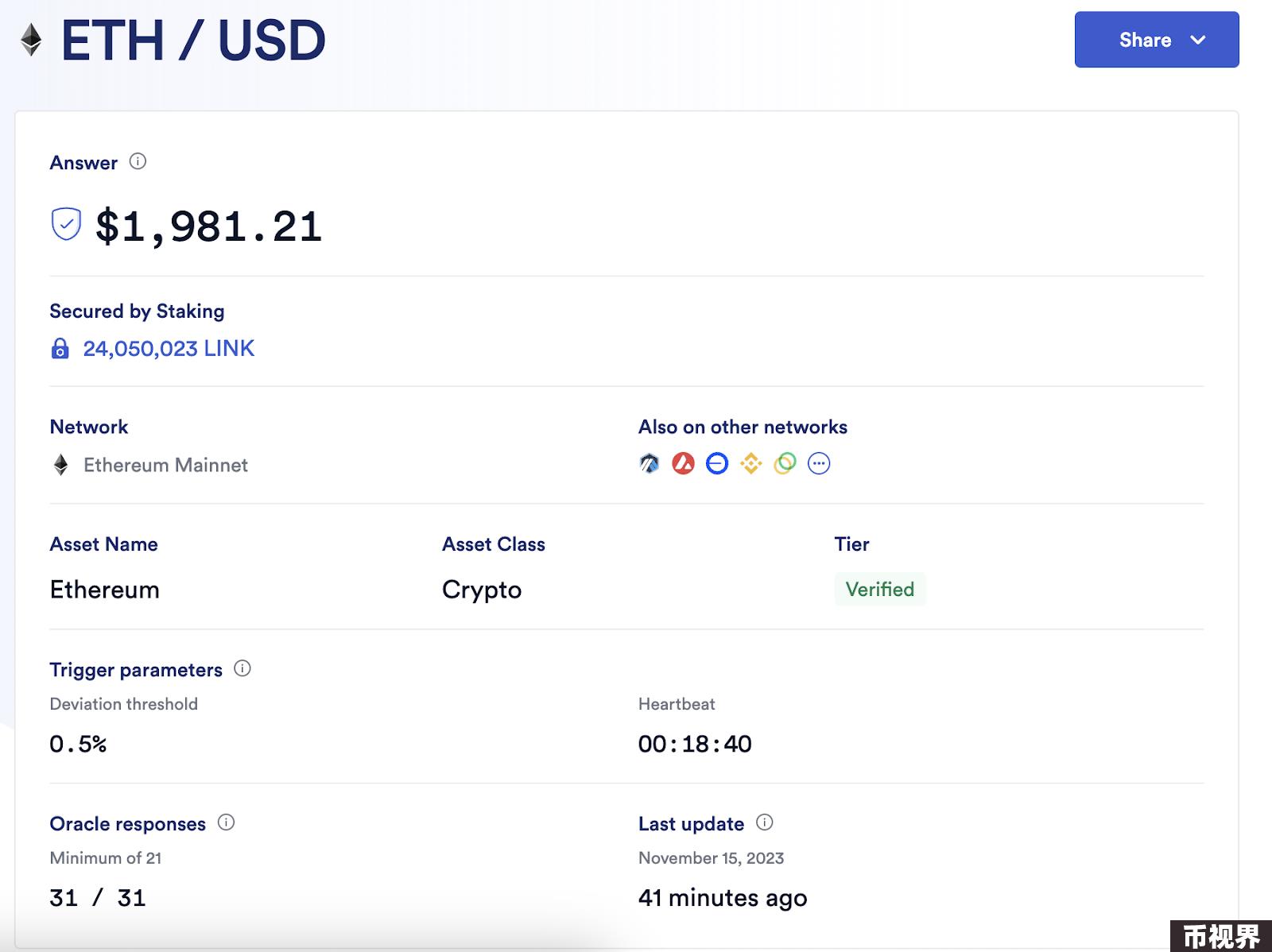Show info tooltip next to Answer

(x=138, y=161)
